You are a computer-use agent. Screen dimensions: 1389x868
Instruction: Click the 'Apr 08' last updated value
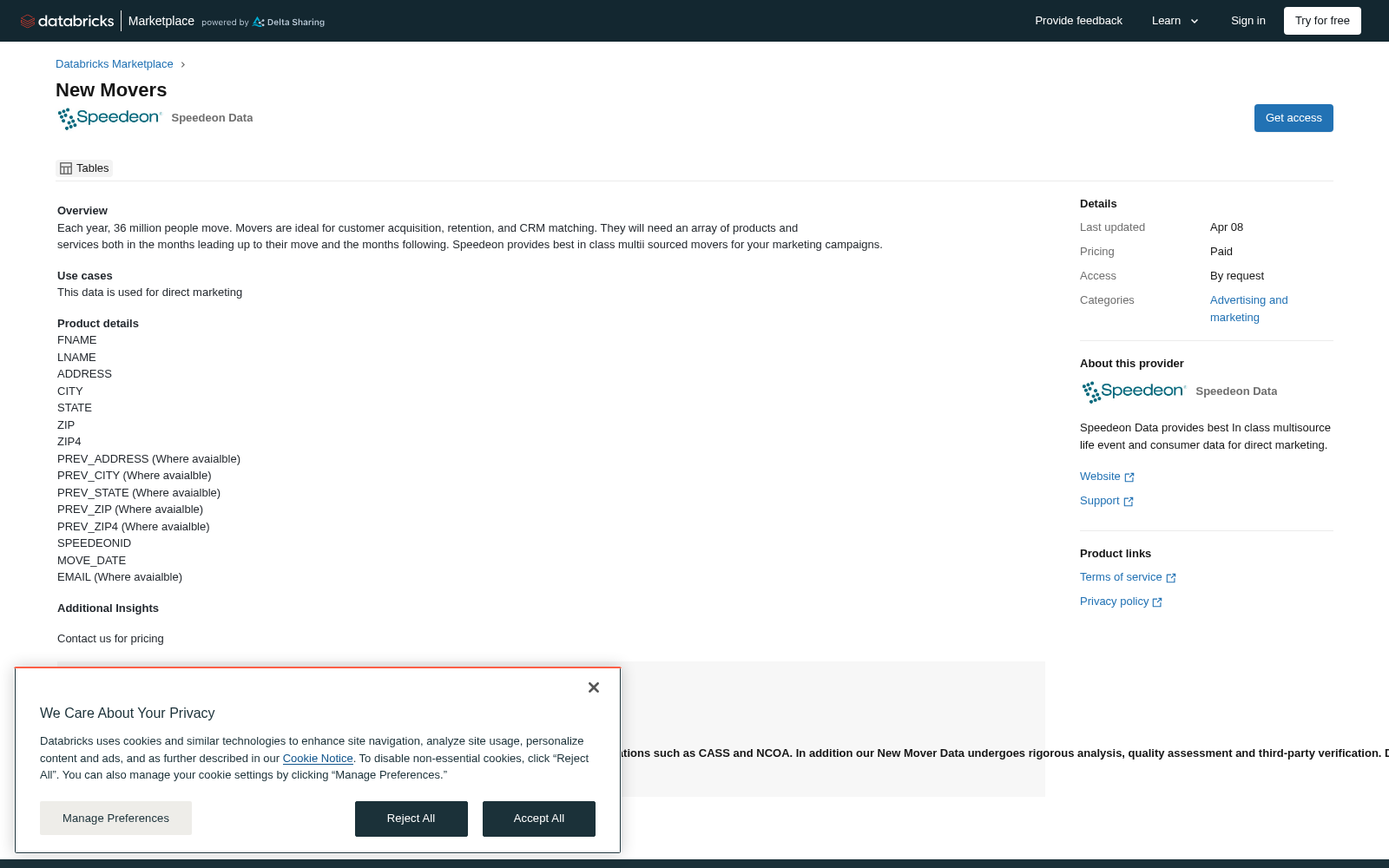[x=1227, y=227]
